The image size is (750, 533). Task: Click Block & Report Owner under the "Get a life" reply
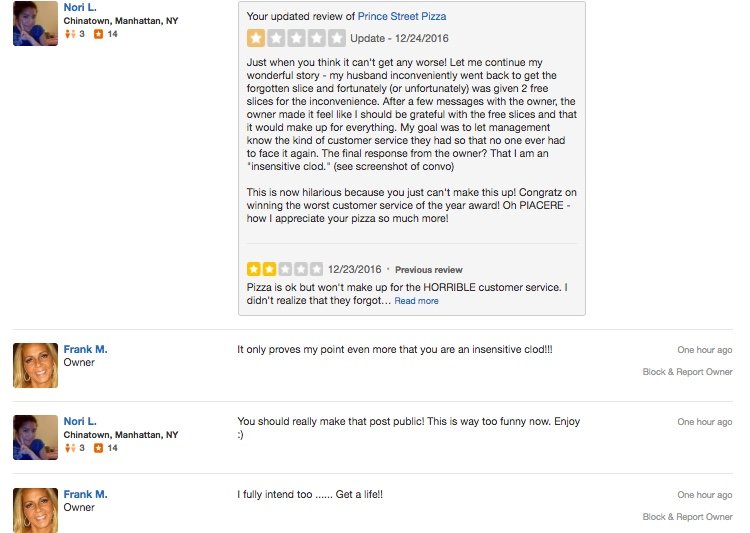pos(687,517)
